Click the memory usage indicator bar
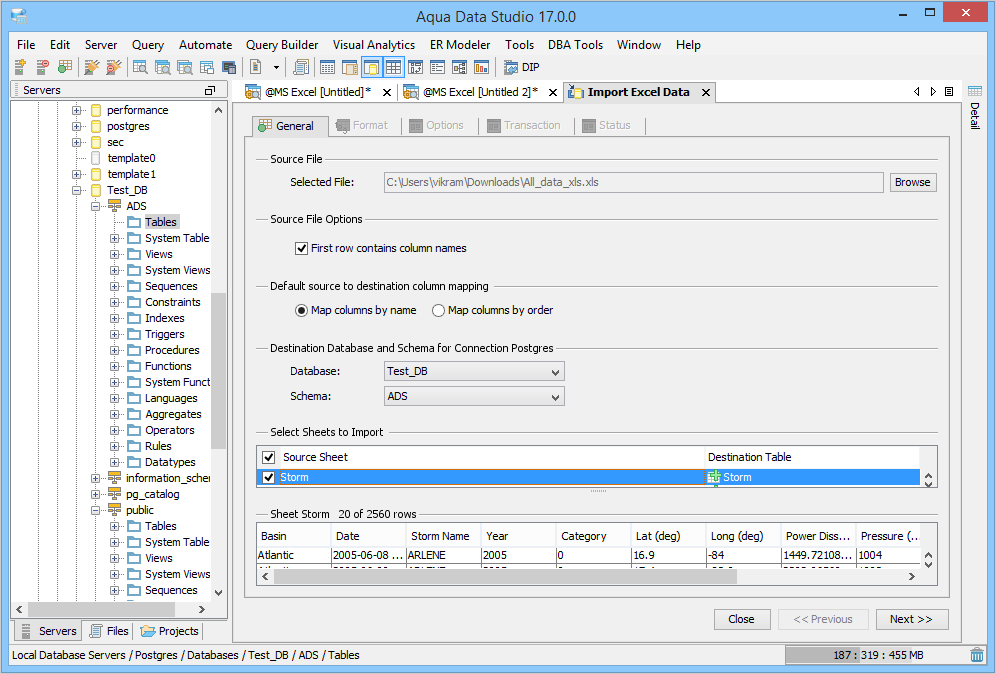The width and height of the screenshot is (996, 674). coord(877,655)
